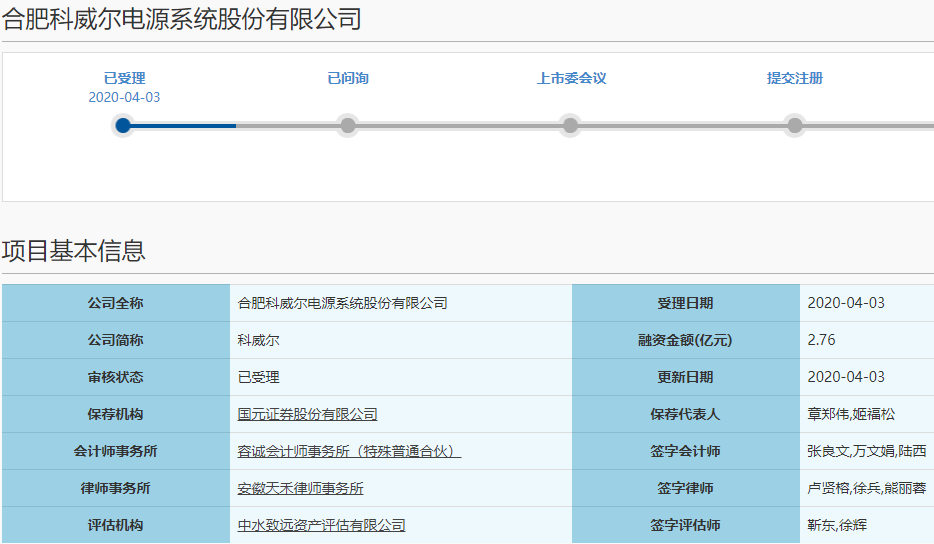Select the 已受理 stage label
The height and width of the screenshot is (544, 934).
pos(124,78)
